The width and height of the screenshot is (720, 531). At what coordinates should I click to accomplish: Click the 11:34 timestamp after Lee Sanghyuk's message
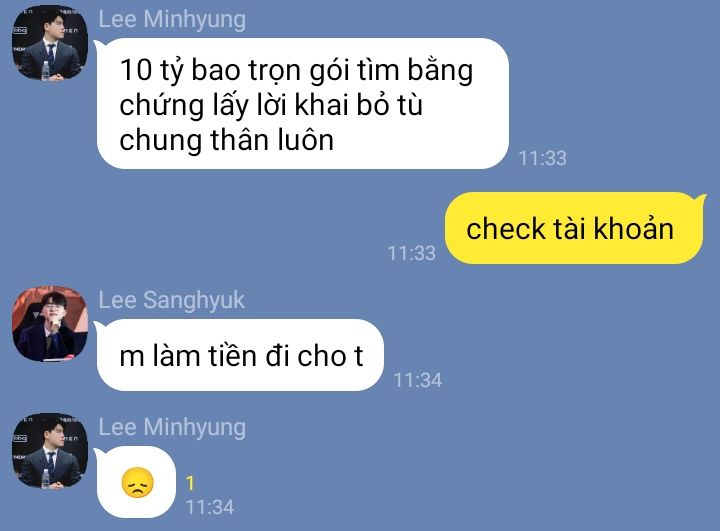click(417, 380)
